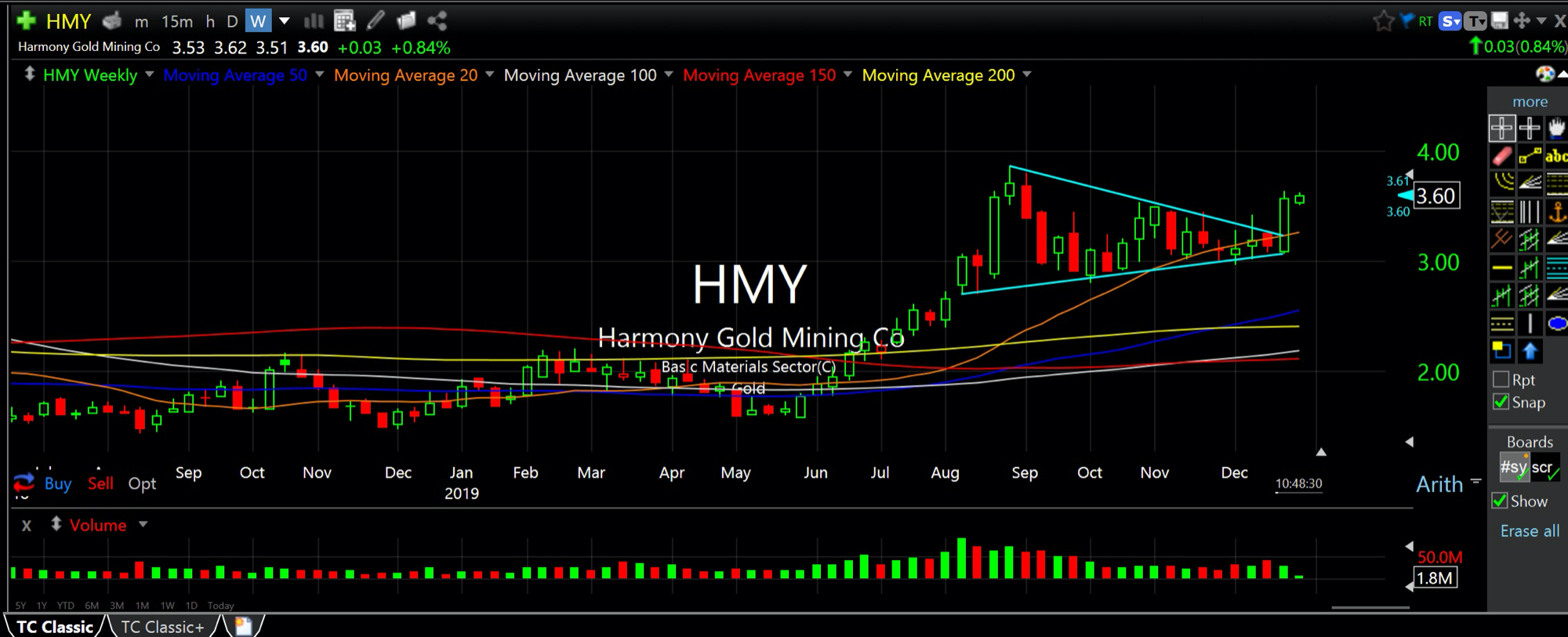Select the white open hand pan tool
Screen dimensions: 1568x637
point(1556,128)
